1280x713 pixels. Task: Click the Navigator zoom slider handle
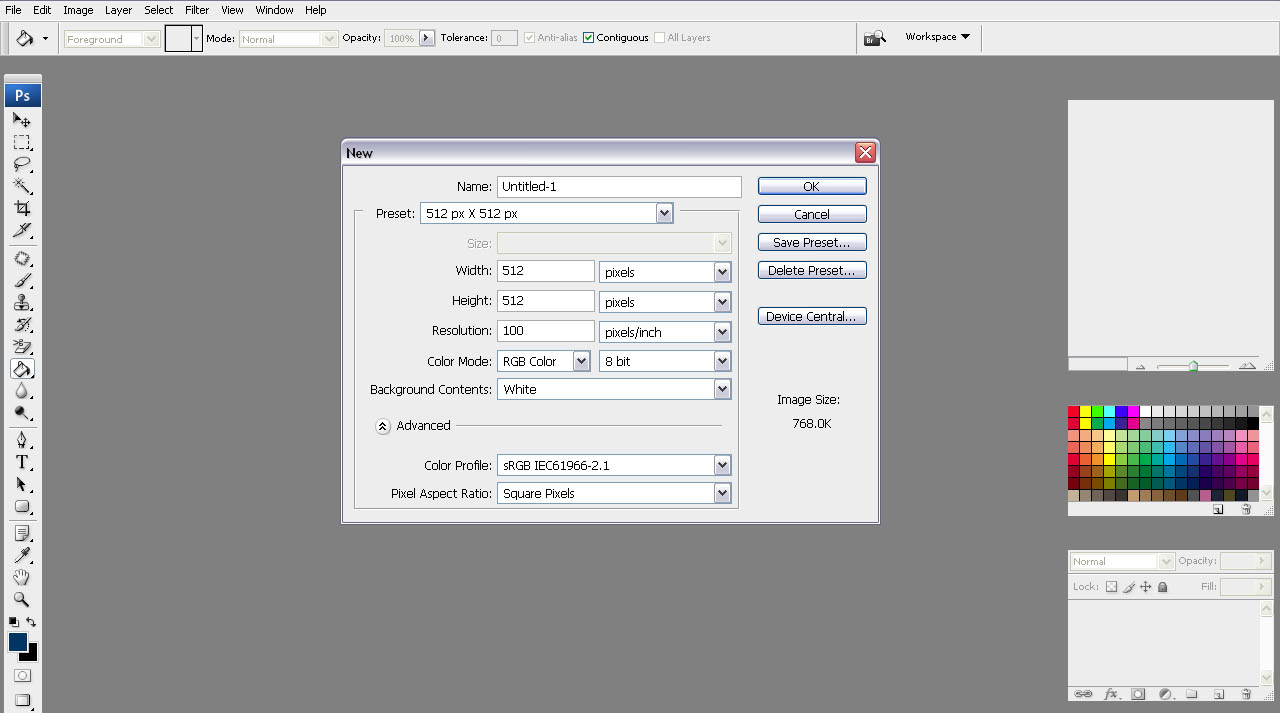click(x=1193, y=367)
